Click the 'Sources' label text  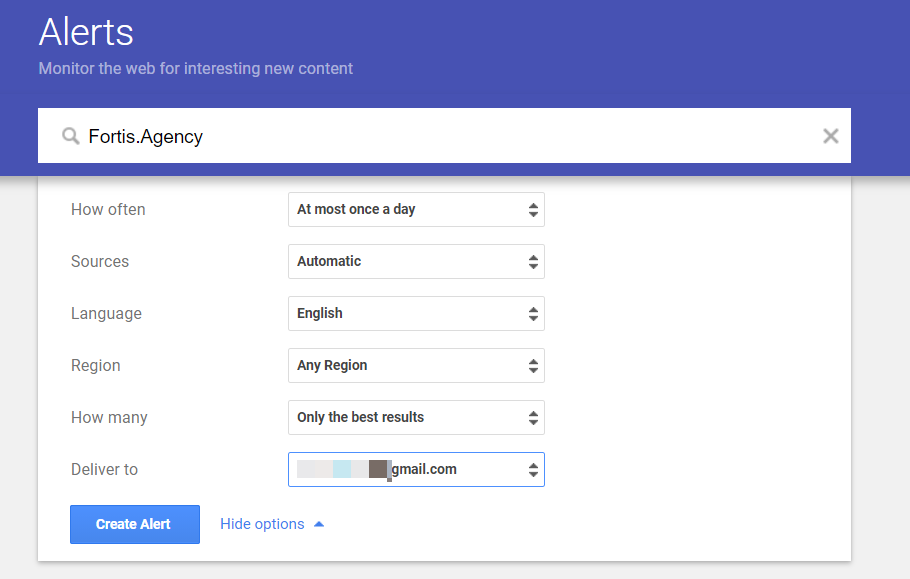pos(100,262)
